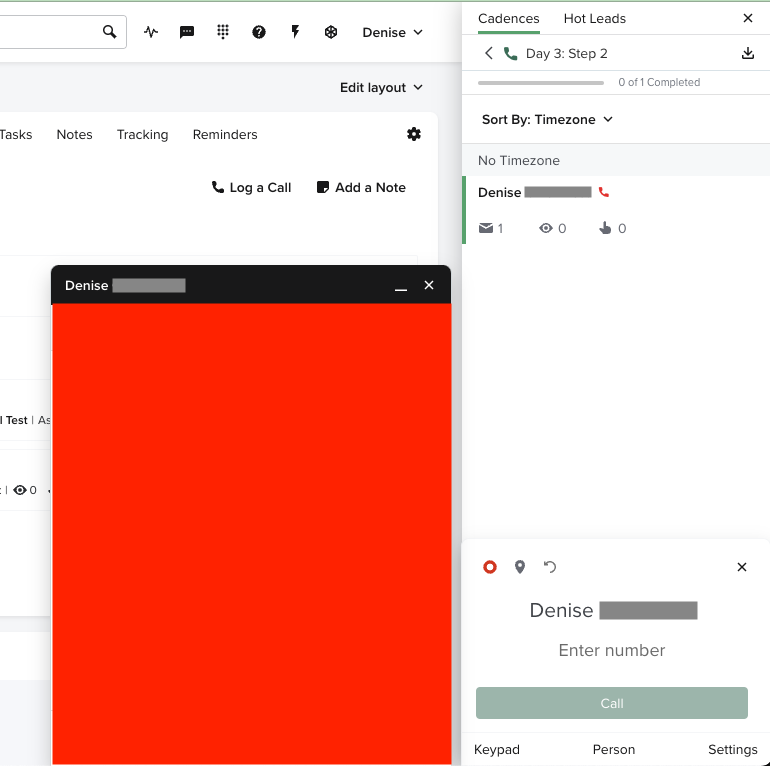Open the activity pulse icon
The width and height of the screenshot is (770, 766).
tap(151, 32)
